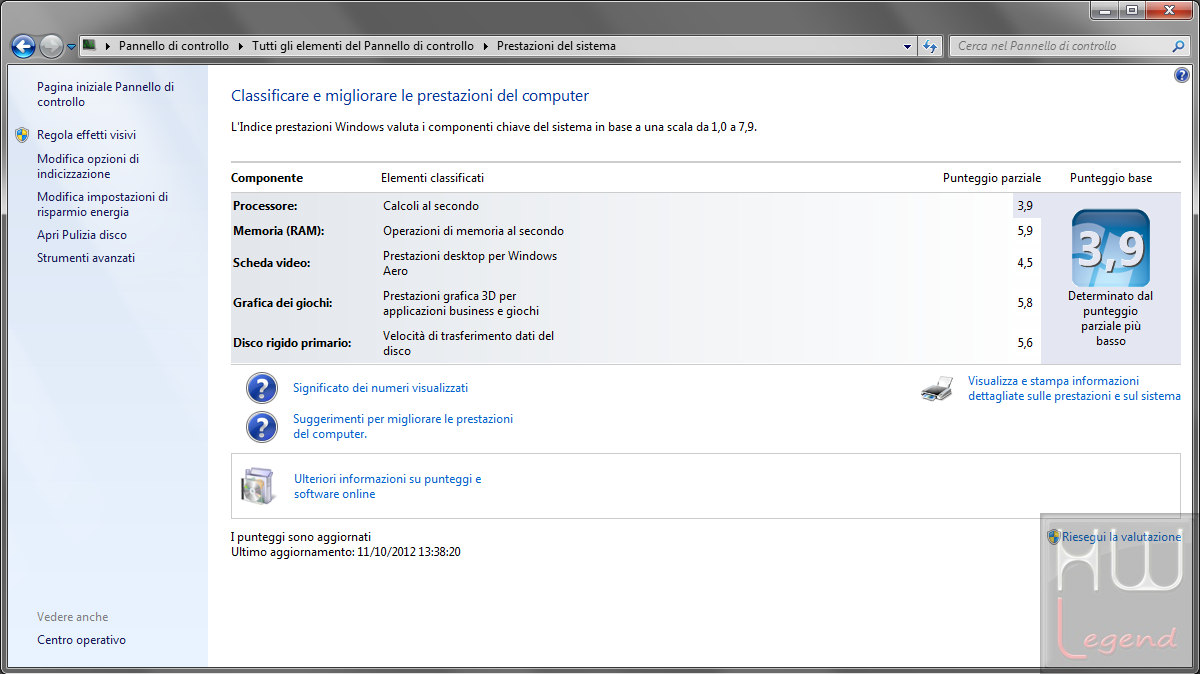The image size is (1200, 674).
Task: Click the Control Panel icon in address bar
Action: (89, 45)
